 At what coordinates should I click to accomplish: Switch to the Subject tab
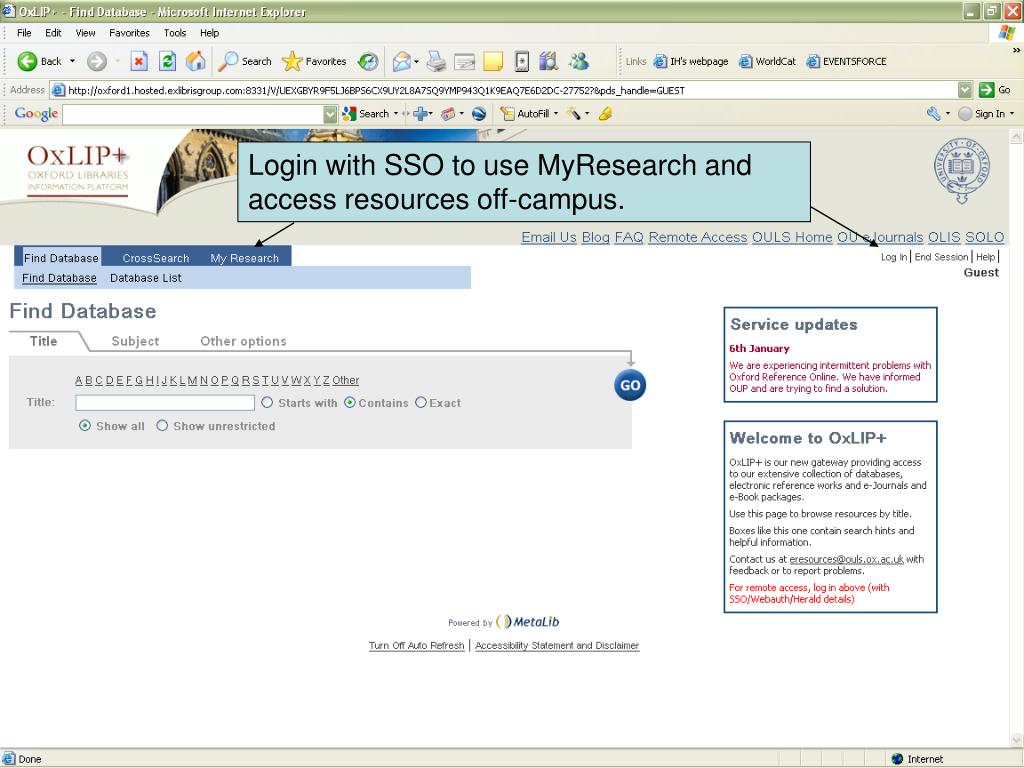point(135,341)
